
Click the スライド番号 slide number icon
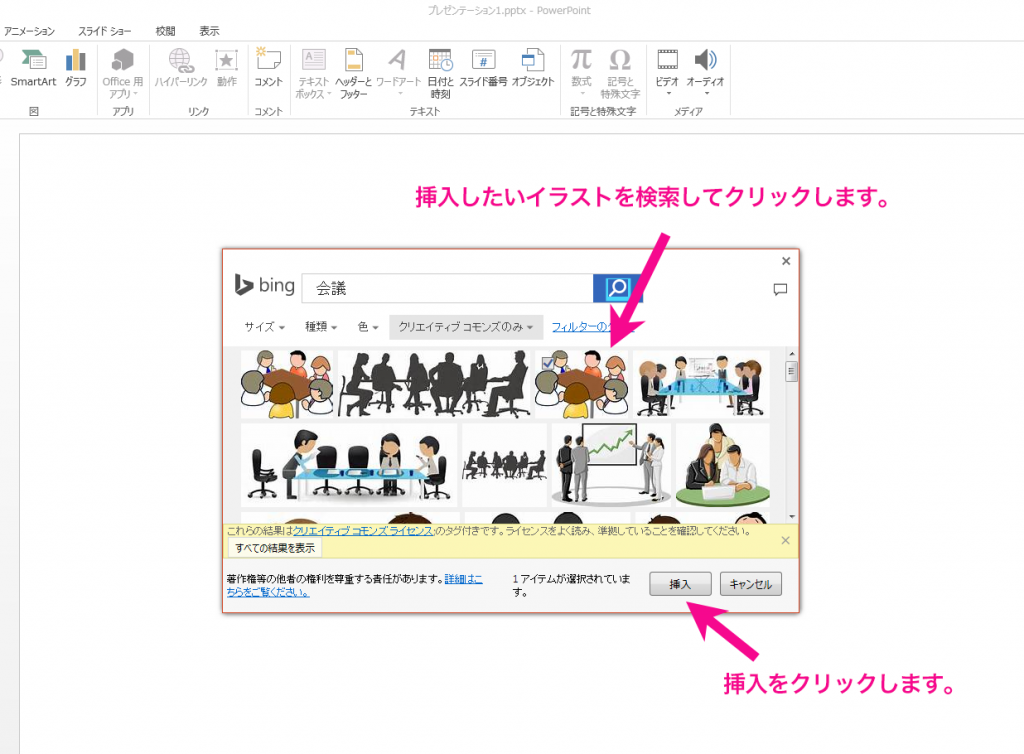(483, 68)
